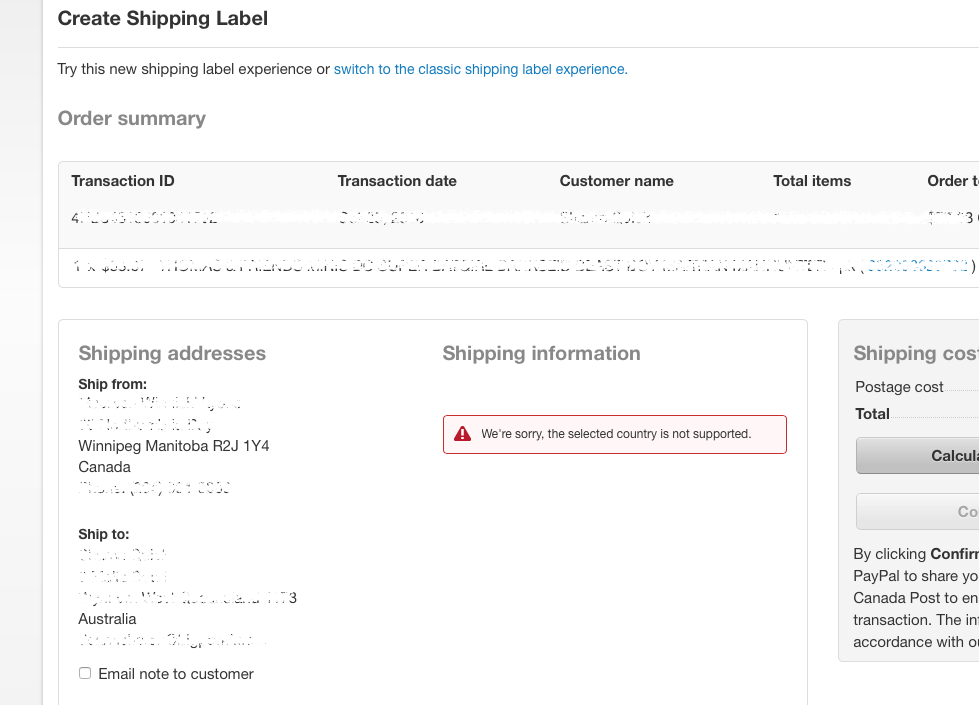This screenshot has height=705, width=979.
Task: Click the Shipping addresses heading
Action: 172,353
